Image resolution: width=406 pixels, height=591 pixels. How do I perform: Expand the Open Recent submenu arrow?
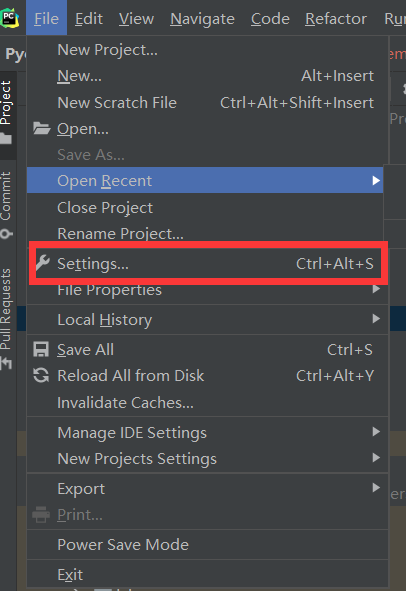click(376, 181)
